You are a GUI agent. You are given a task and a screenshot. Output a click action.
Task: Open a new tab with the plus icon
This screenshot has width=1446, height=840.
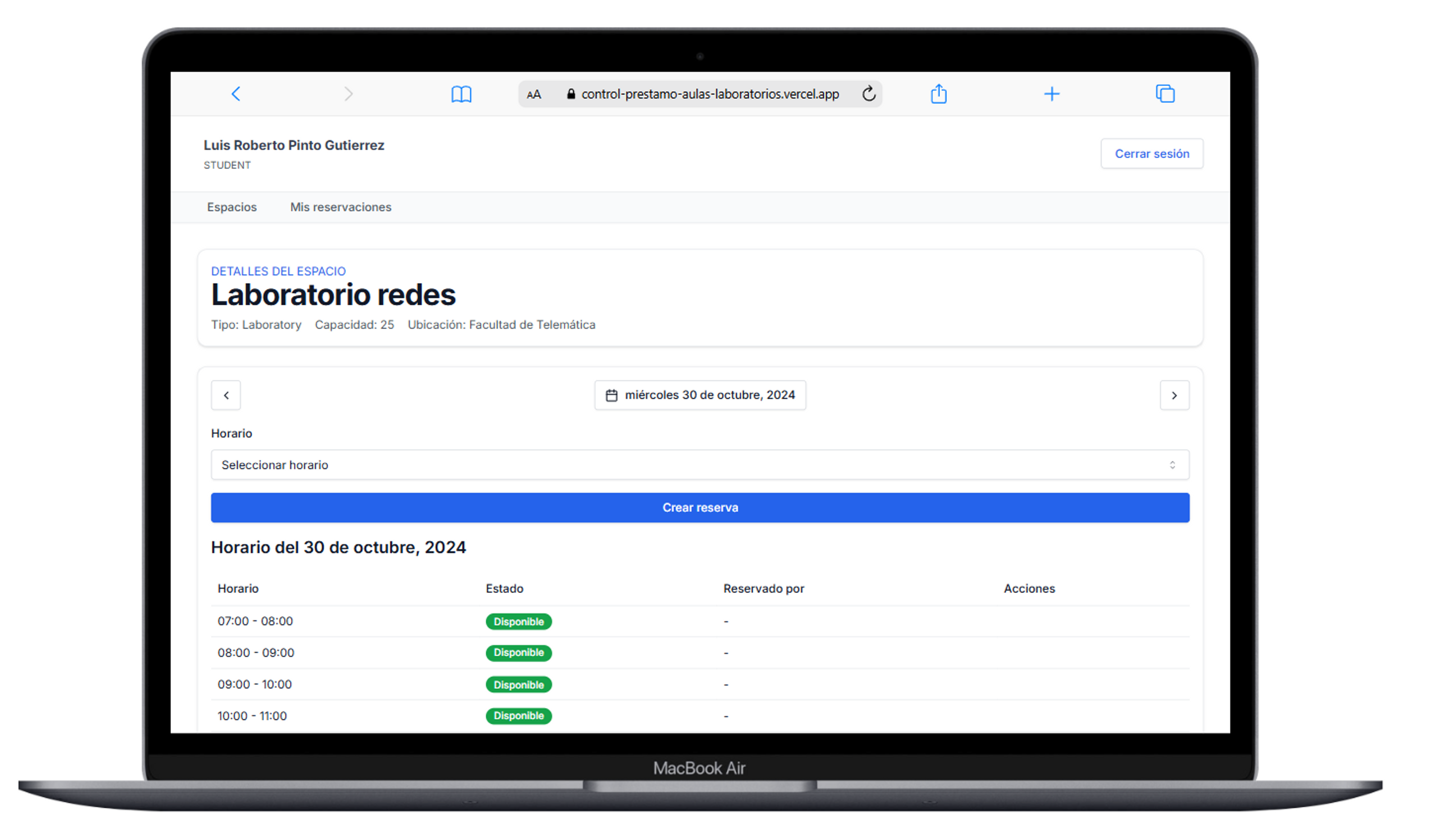1051,93
